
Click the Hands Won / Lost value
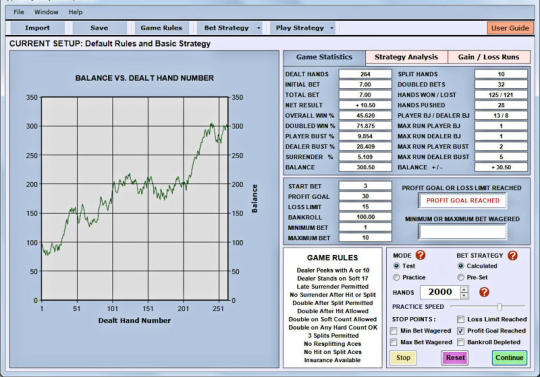pyautogui.click(x=501, y=95)
